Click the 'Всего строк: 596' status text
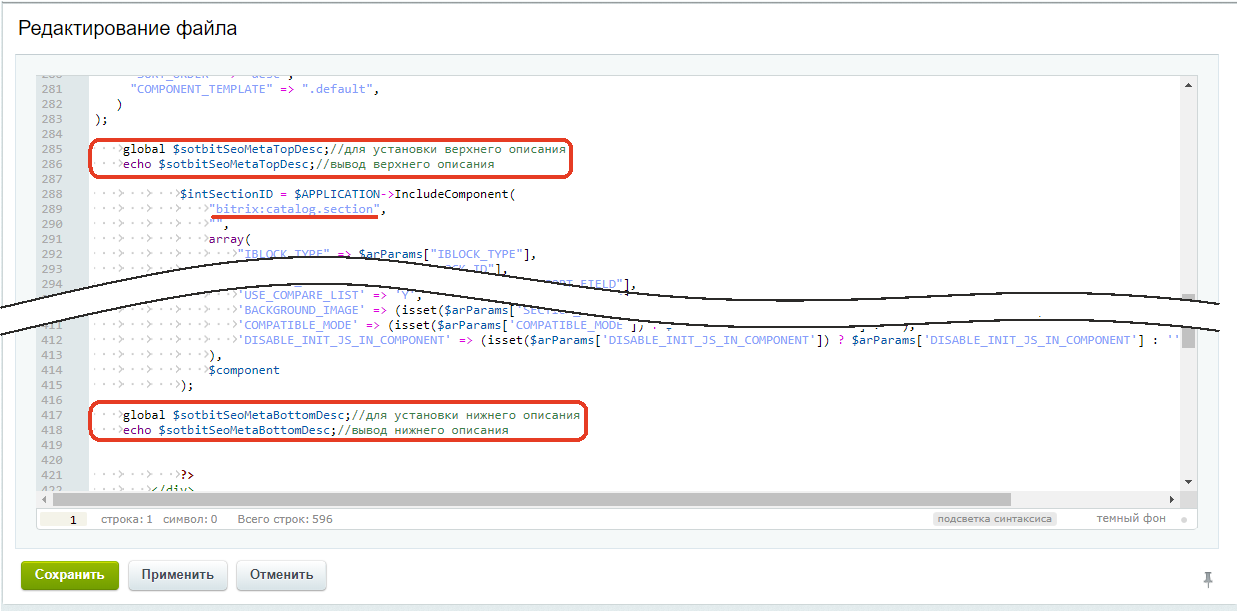 (285, 520)
